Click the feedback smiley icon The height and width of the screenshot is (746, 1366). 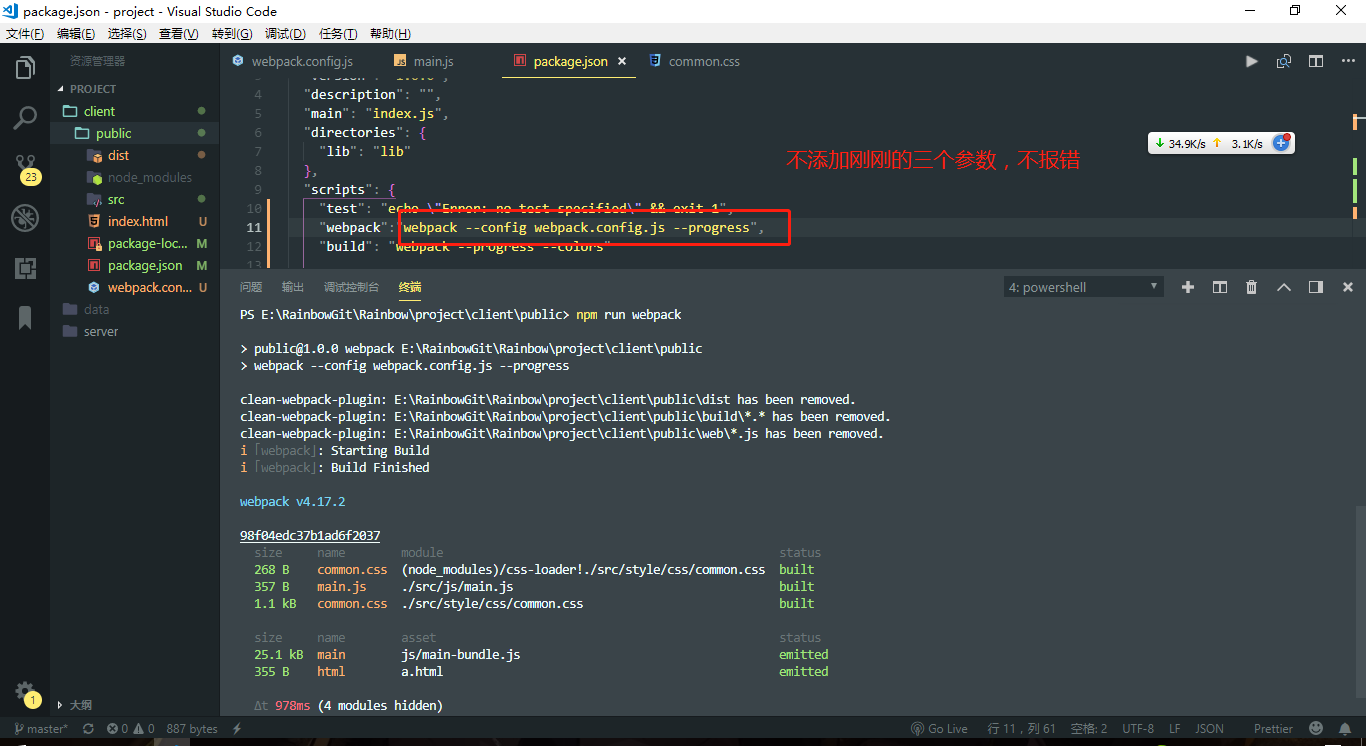coord(1316,729)
